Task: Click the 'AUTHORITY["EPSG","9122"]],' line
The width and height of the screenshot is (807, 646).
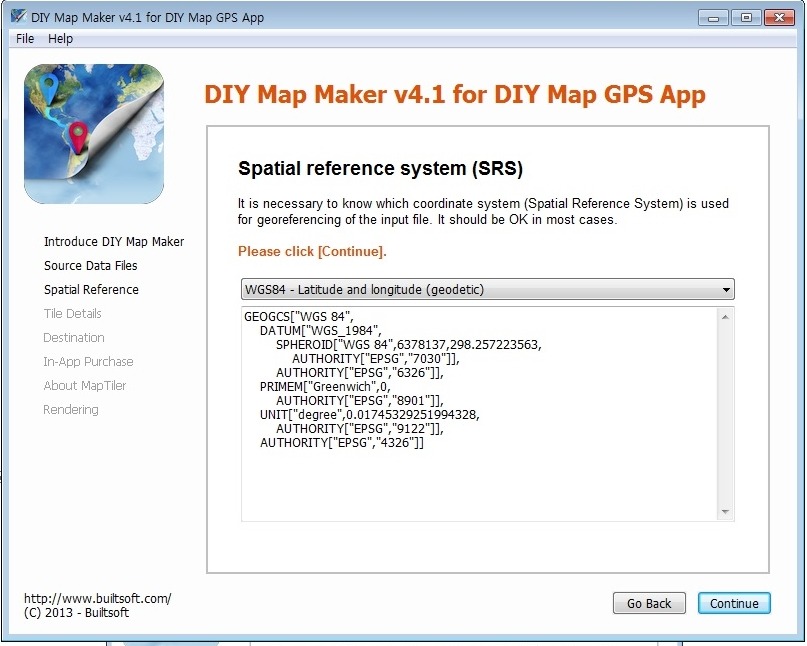Action: 360,429
